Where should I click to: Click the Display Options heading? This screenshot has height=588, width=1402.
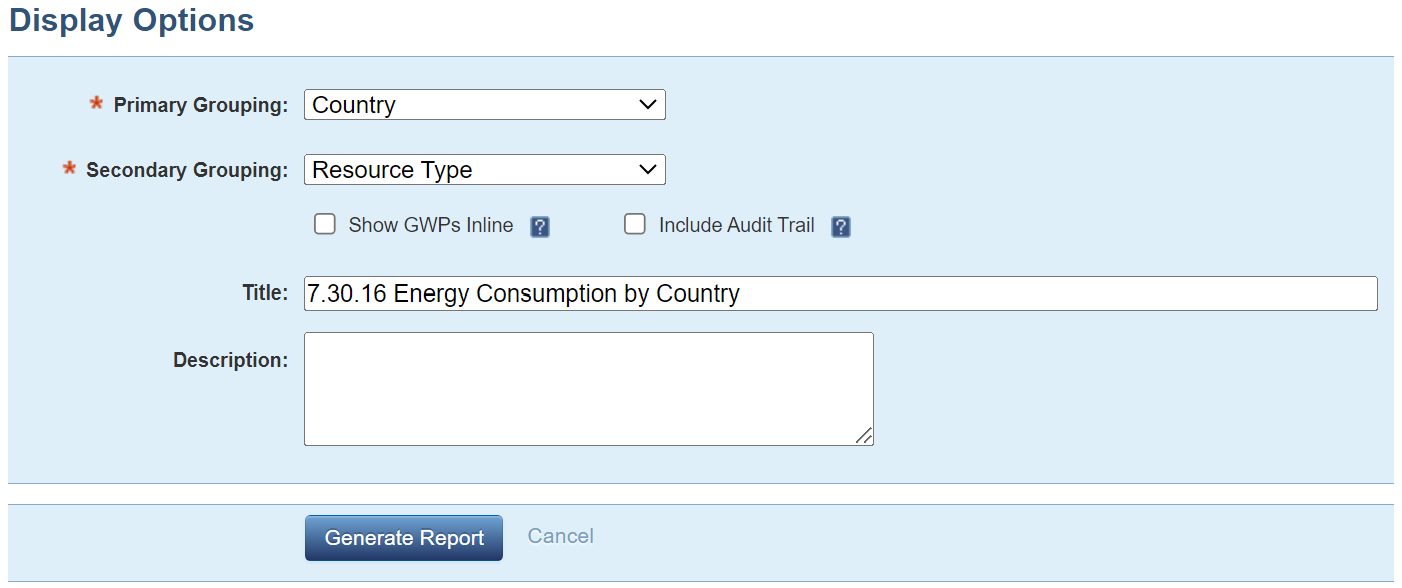click(x=131, y=20)
